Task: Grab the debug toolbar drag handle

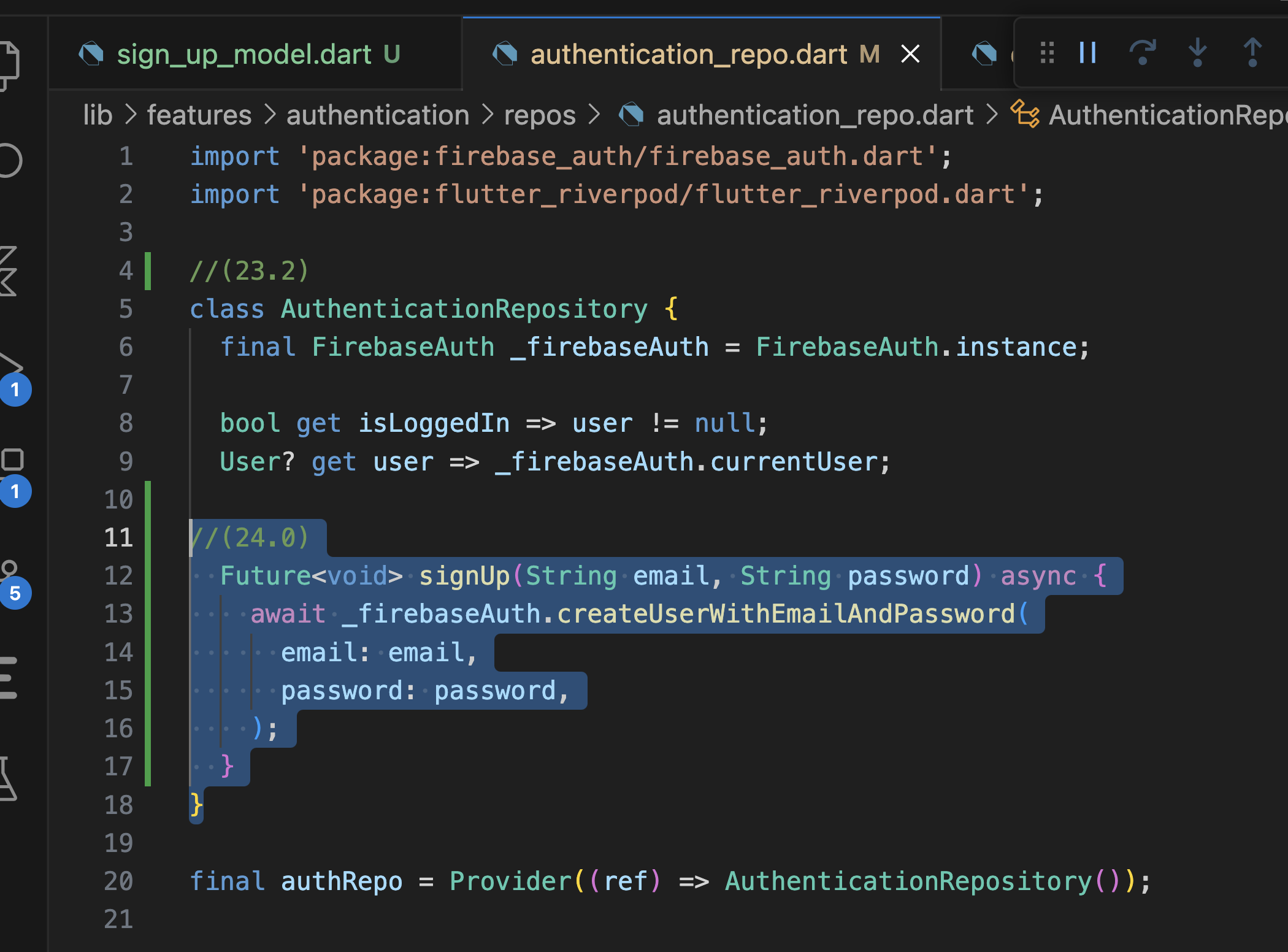Action: click(x=1047, y=53)
